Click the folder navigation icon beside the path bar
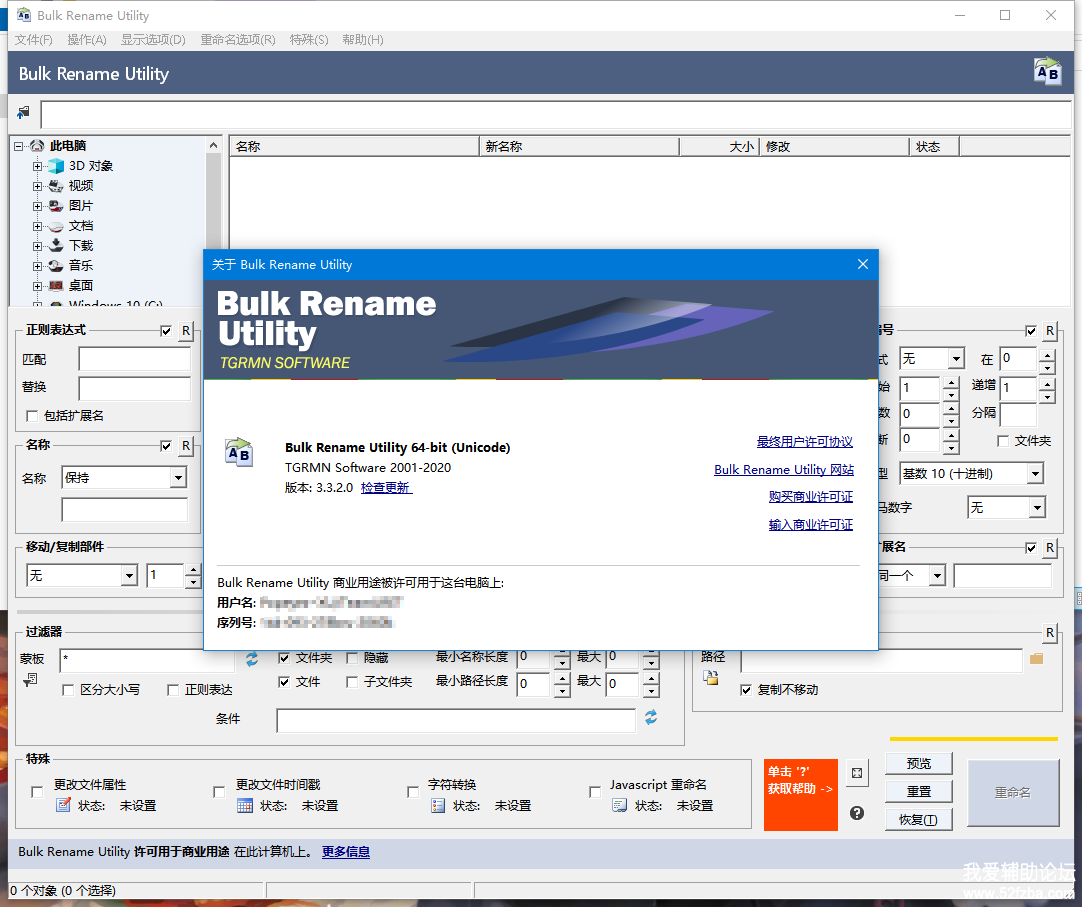This screenshot has width=1082, height=907. tap(23, 112)
